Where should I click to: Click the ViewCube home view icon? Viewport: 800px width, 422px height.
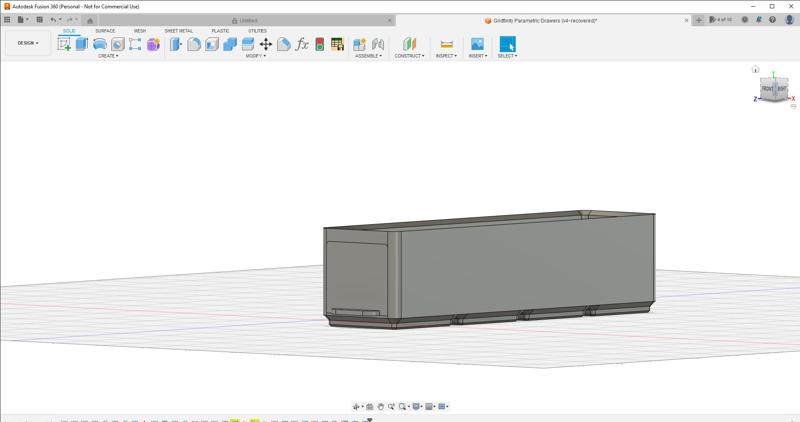click(x=756, y=70)
